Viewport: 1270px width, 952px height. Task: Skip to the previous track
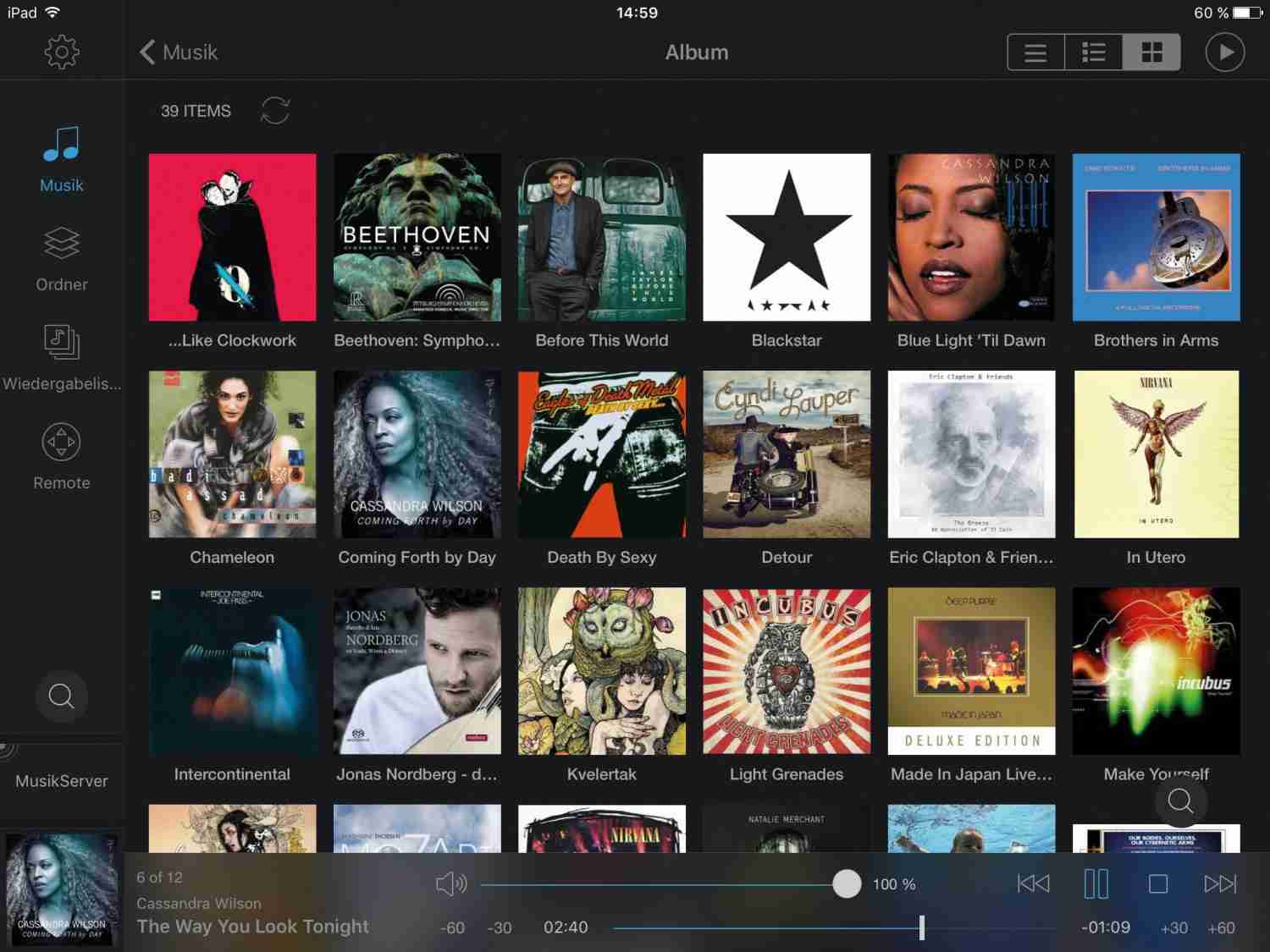1033,884
